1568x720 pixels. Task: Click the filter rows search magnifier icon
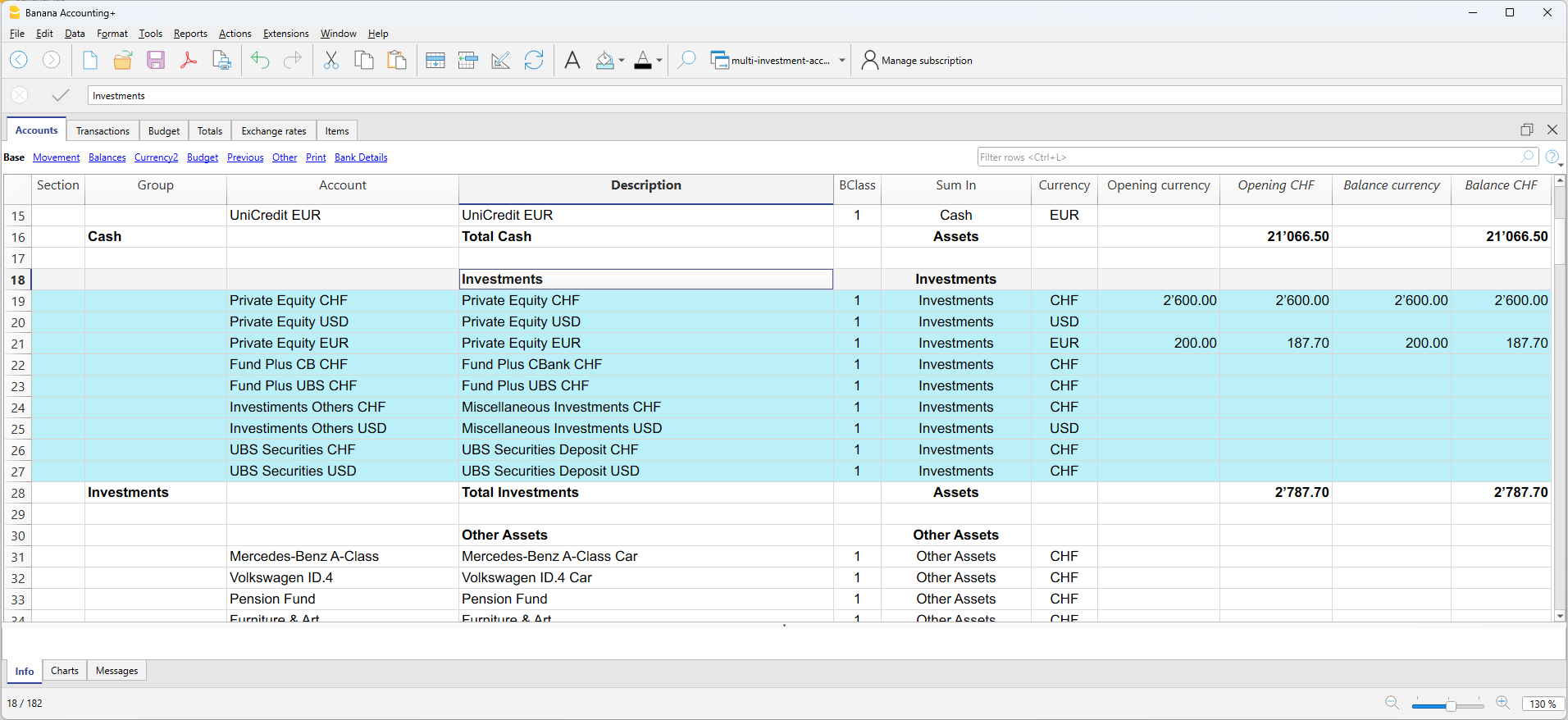tap(1528, 156)
